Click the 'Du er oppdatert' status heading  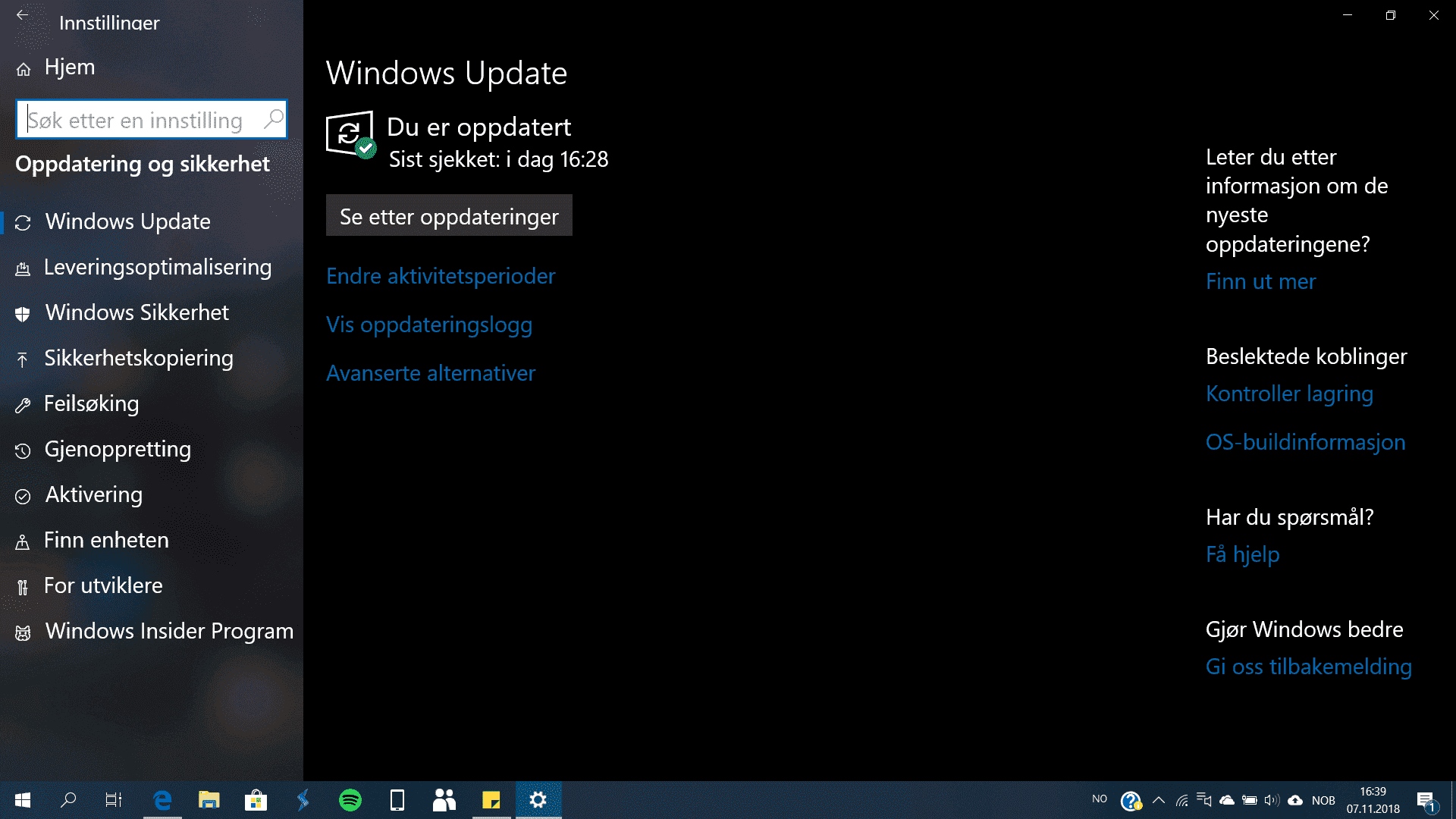pos(479,127)
